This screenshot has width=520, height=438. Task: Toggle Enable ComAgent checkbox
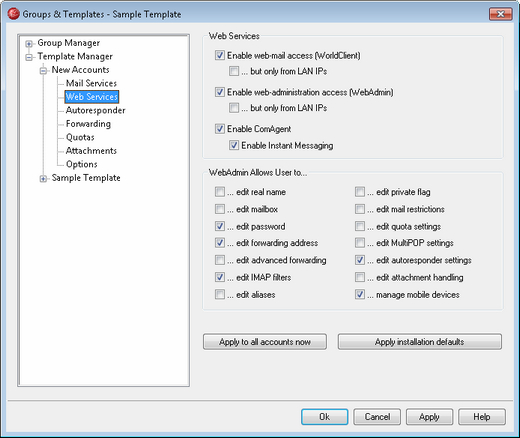220,129
